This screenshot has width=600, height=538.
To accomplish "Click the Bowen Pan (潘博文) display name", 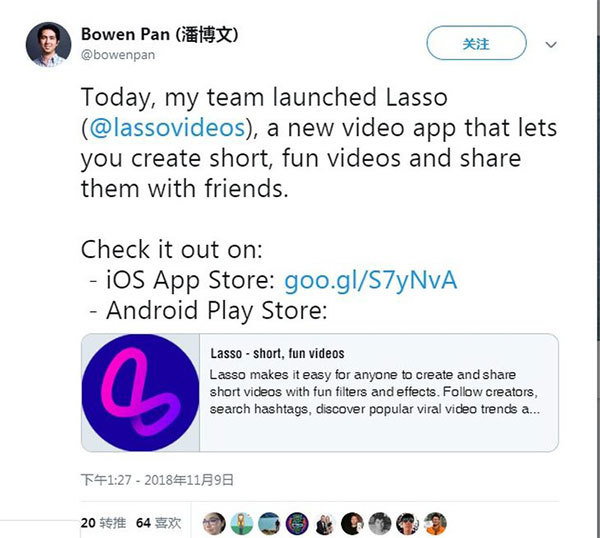I will (x=160, y=34).
